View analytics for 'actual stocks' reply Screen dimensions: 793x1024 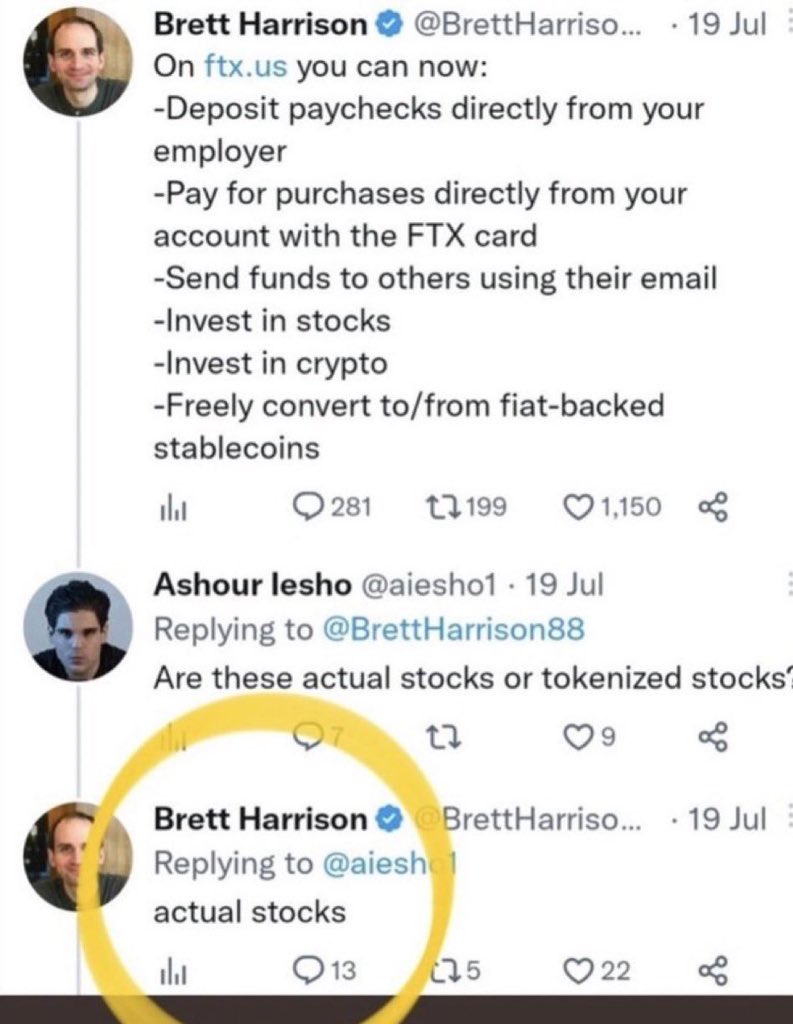pyautogui.click(x=168, y=968)
